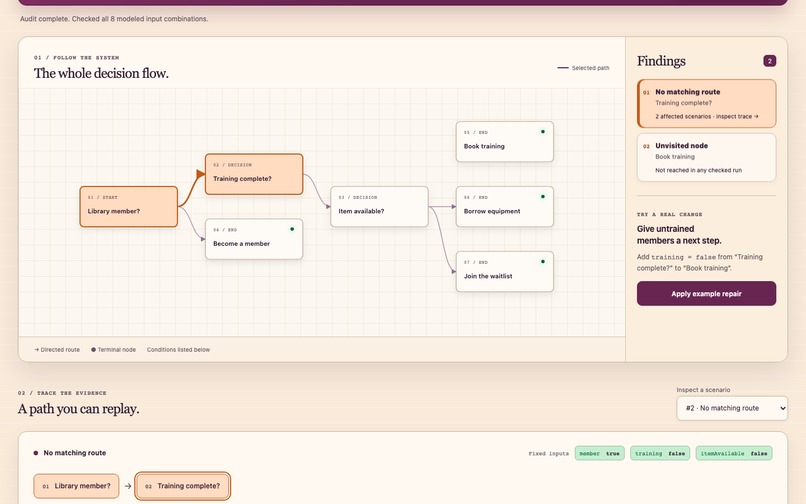Screen dimensions: 806x504
Task: Click the orange arrowhead into Training complete?
Action: (x=200, y=174)
